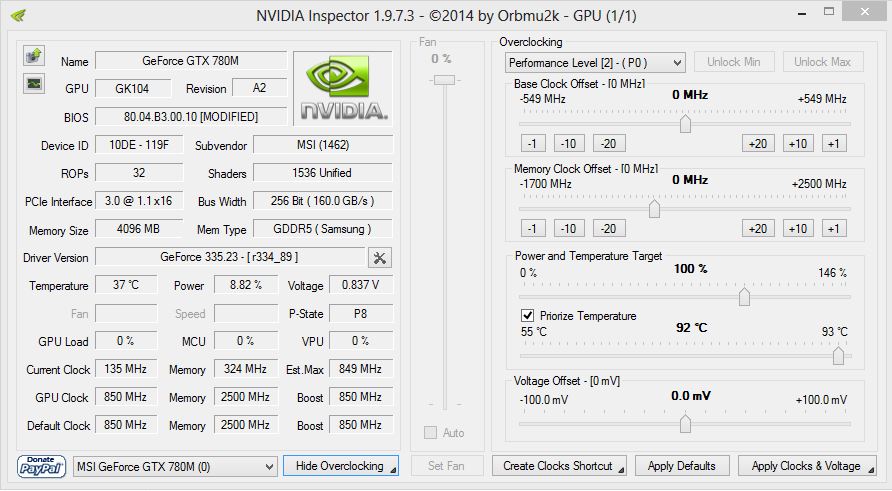Image resolution: width=892 pixels, height=491 pixels.
Task: Click the Revision A2 field
Action: coord(259,88)
